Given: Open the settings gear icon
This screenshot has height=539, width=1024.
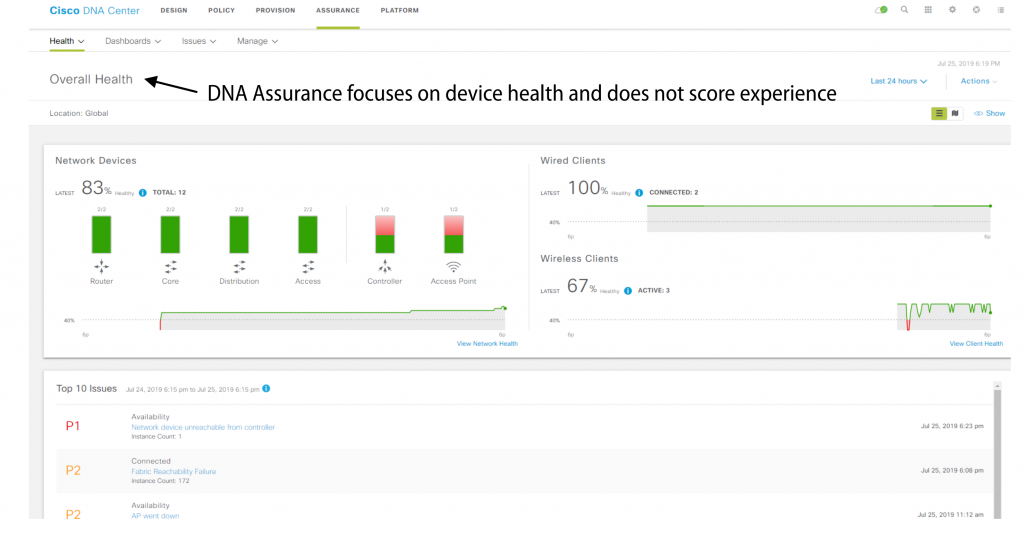Looking at the screenshot, I should 952,10.
